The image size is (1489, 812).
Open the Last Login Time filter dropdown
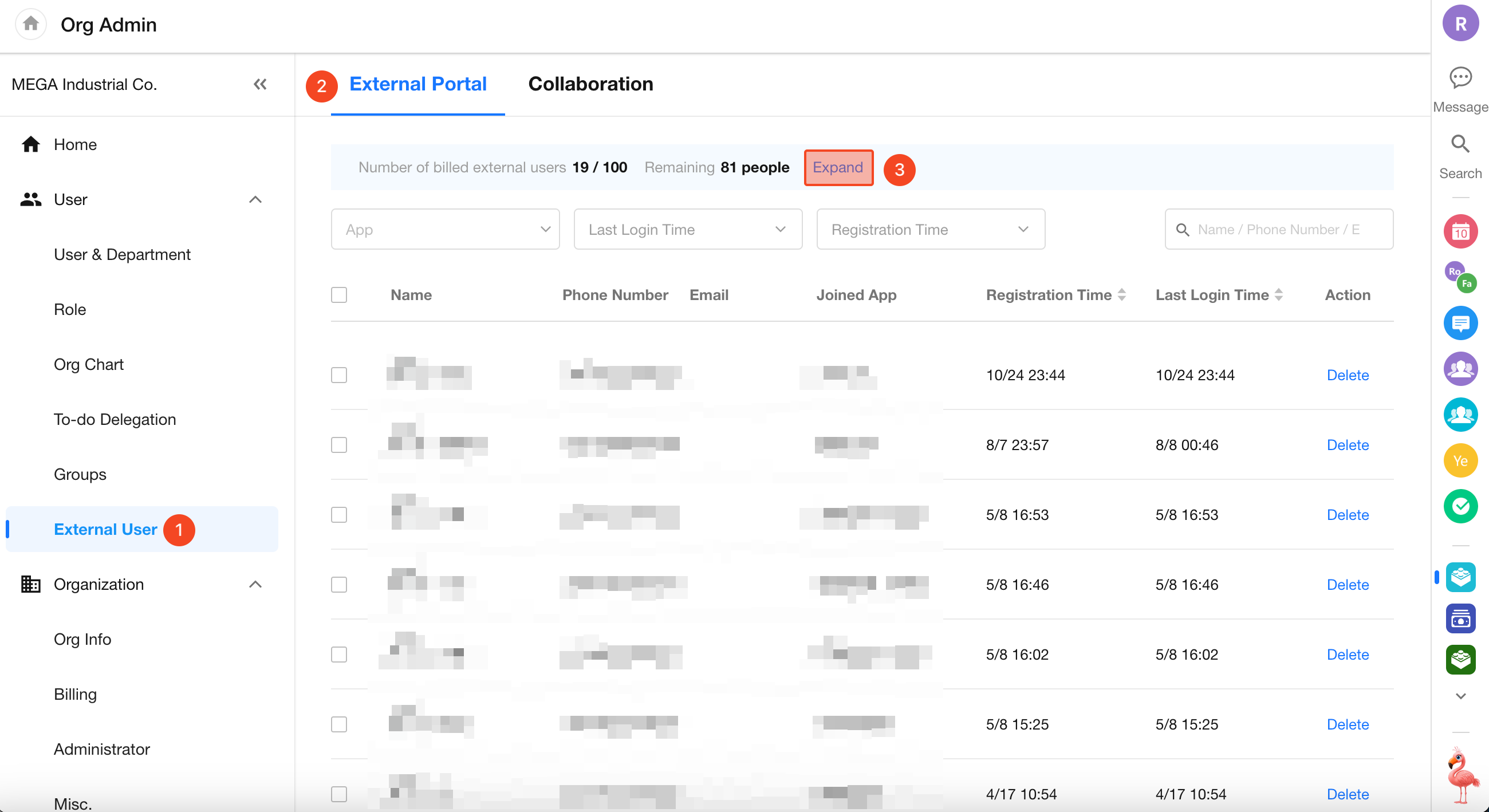tap(688, 230)
